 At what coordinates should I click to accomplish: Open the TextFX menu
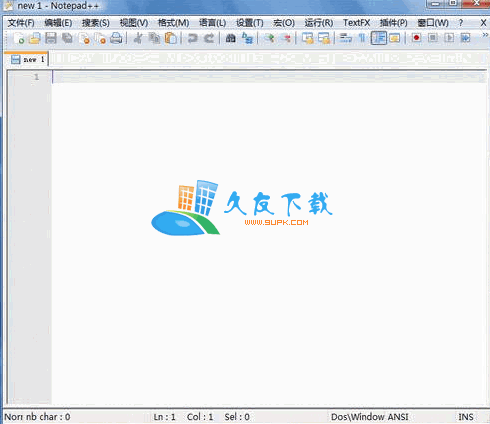(356, 23)
